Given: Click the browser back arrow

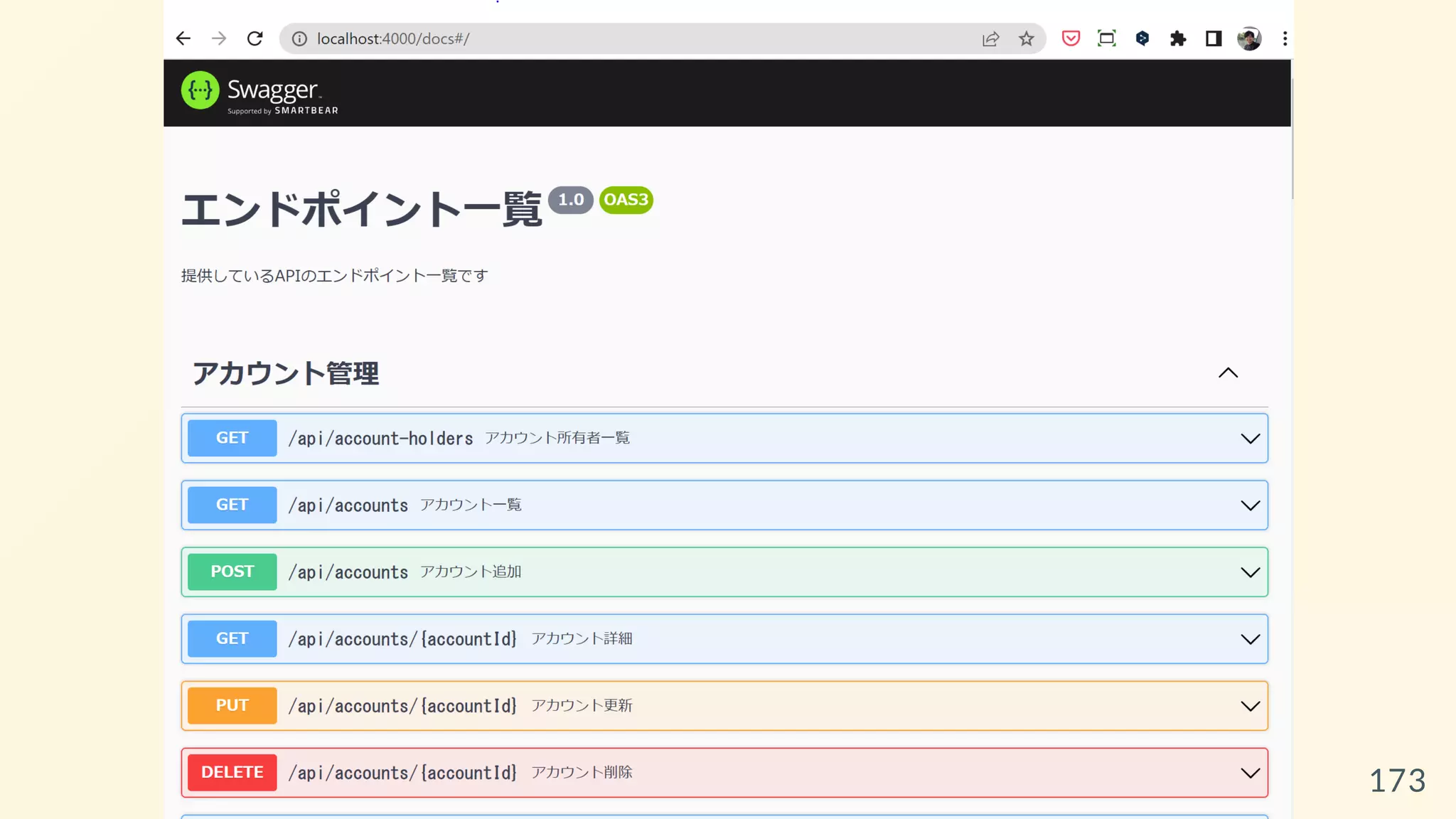Looking at the screenshot, I should (x=183, y=38).
